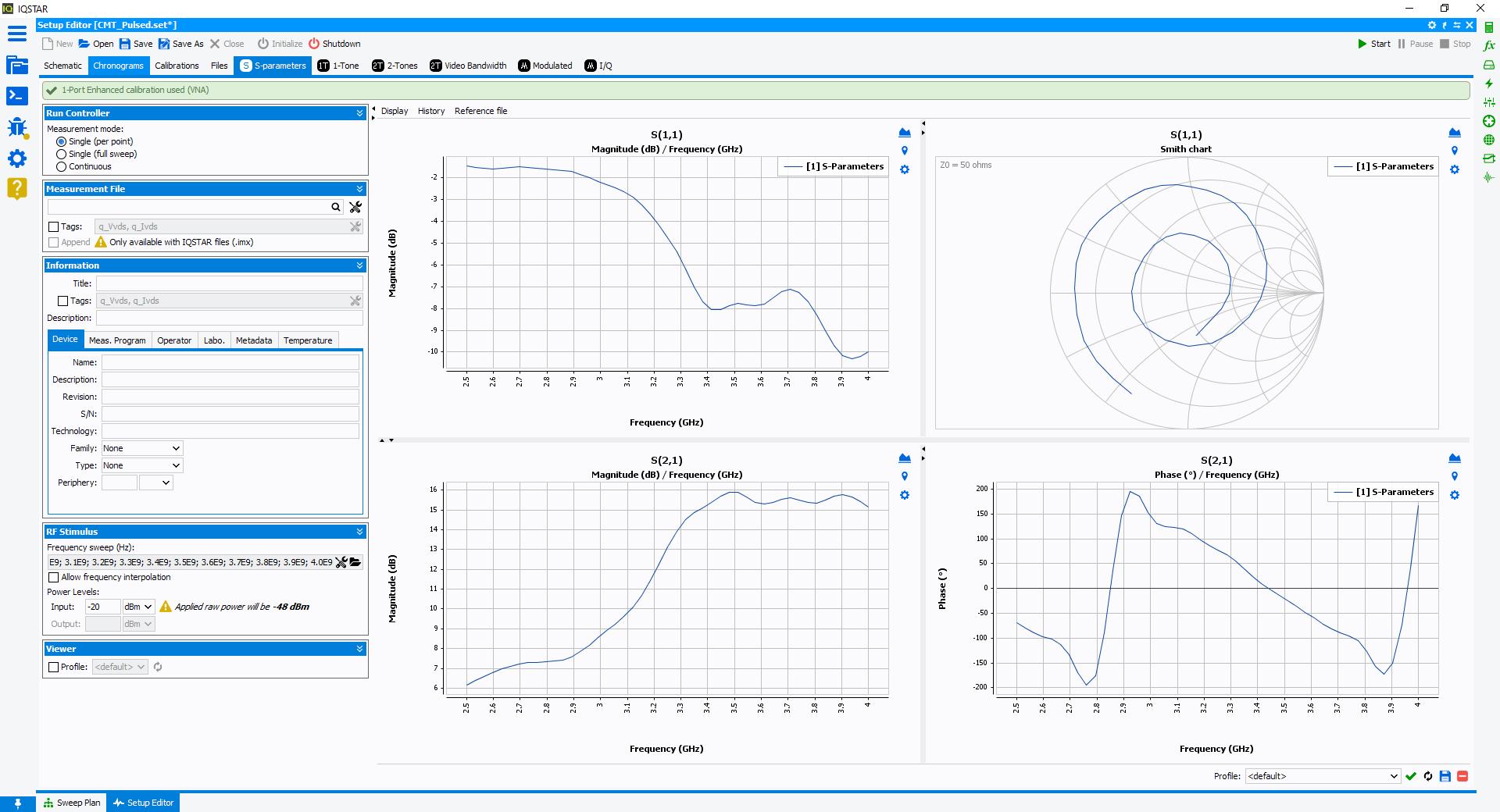Collapse the Measurement File panel
Image resolution: width=1500 pixels, height=812 pixels.
tap(360, 189)
